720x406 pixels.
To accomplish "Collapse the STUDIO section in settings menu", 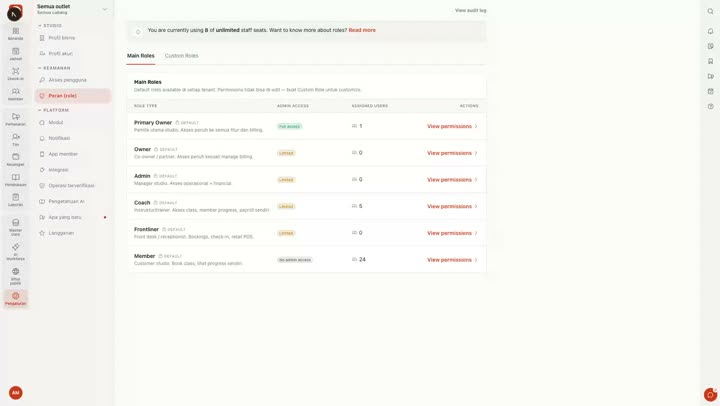I will pos(50,26).
